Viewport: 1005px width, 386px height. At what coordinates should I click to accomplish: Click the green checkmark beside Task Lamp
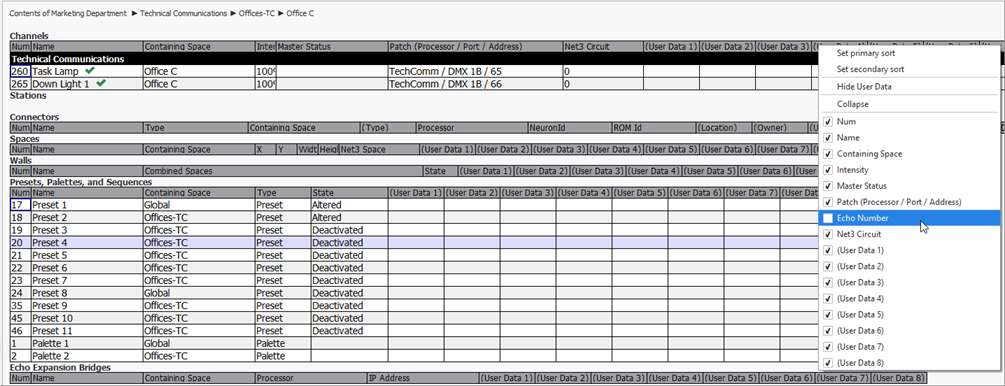point(90,71)
